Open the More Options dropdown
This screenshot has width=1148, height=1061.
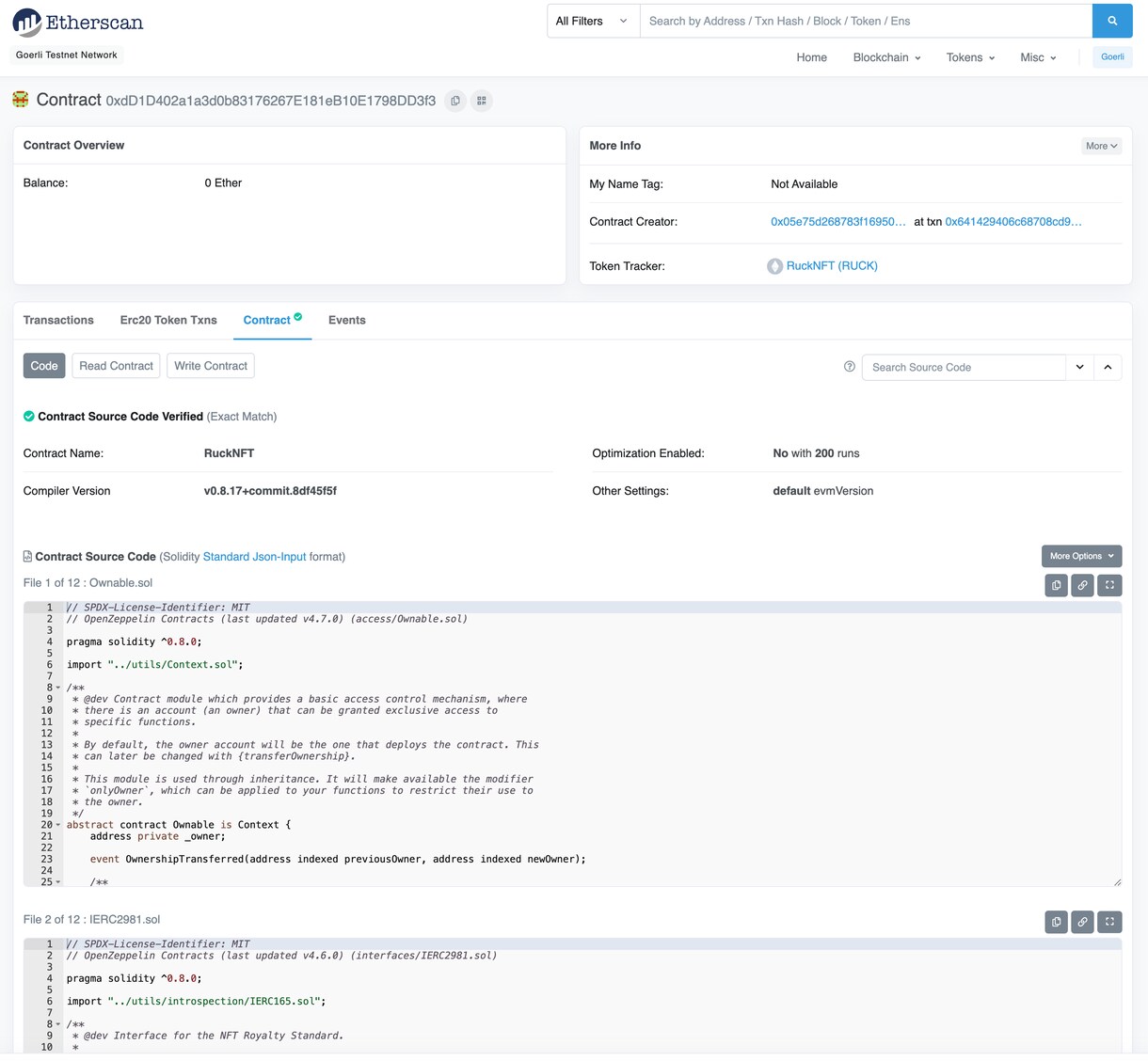1081,556
